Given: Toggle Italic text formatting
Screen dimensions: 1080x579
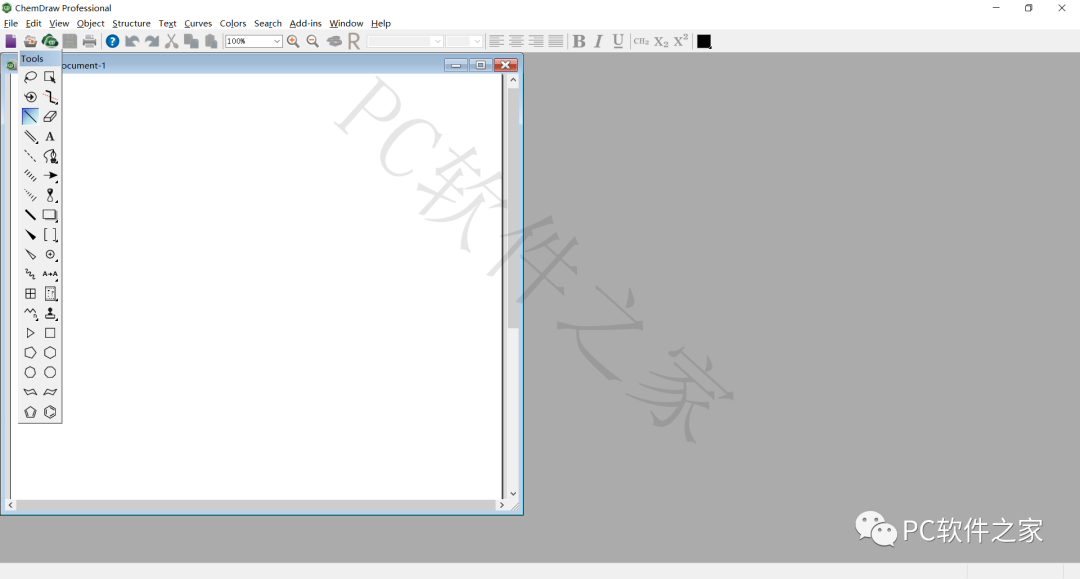Looking at the screenshot, I should (x=598, y=41).
